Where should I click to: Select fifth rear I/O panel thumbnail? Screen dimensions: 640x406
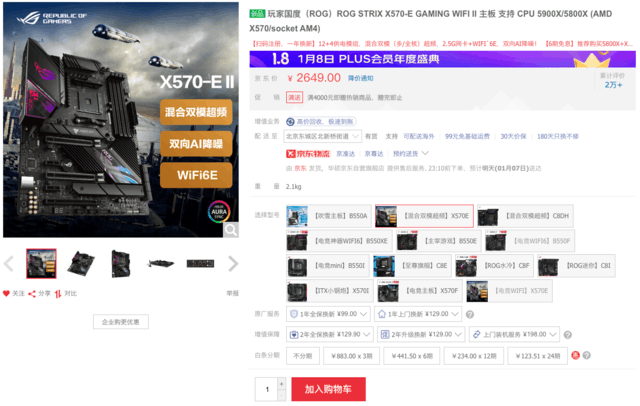coord(200,264)
